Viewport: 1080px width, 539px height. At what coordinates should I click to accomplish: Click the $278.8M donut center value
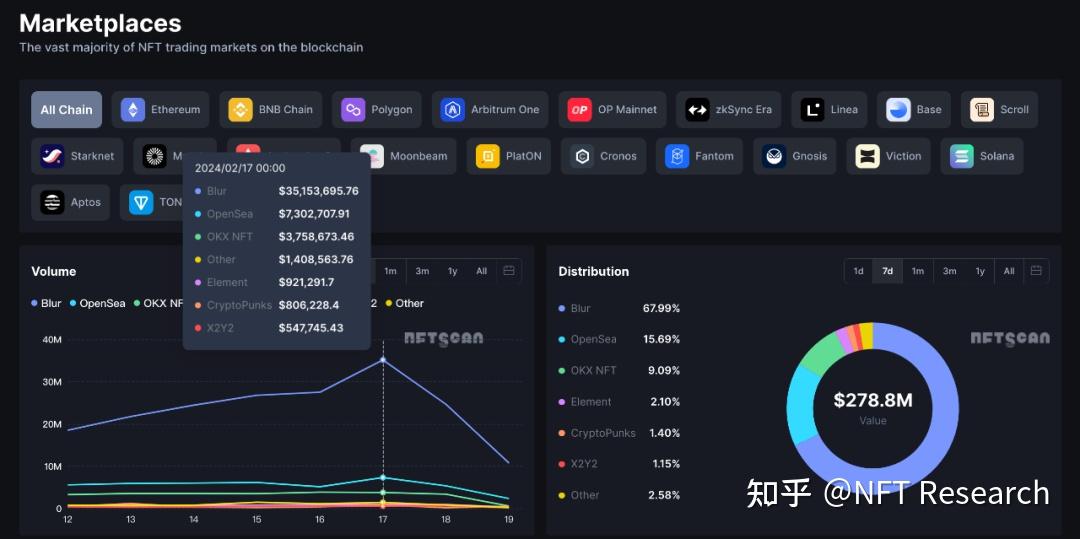(x=873, y=401)
